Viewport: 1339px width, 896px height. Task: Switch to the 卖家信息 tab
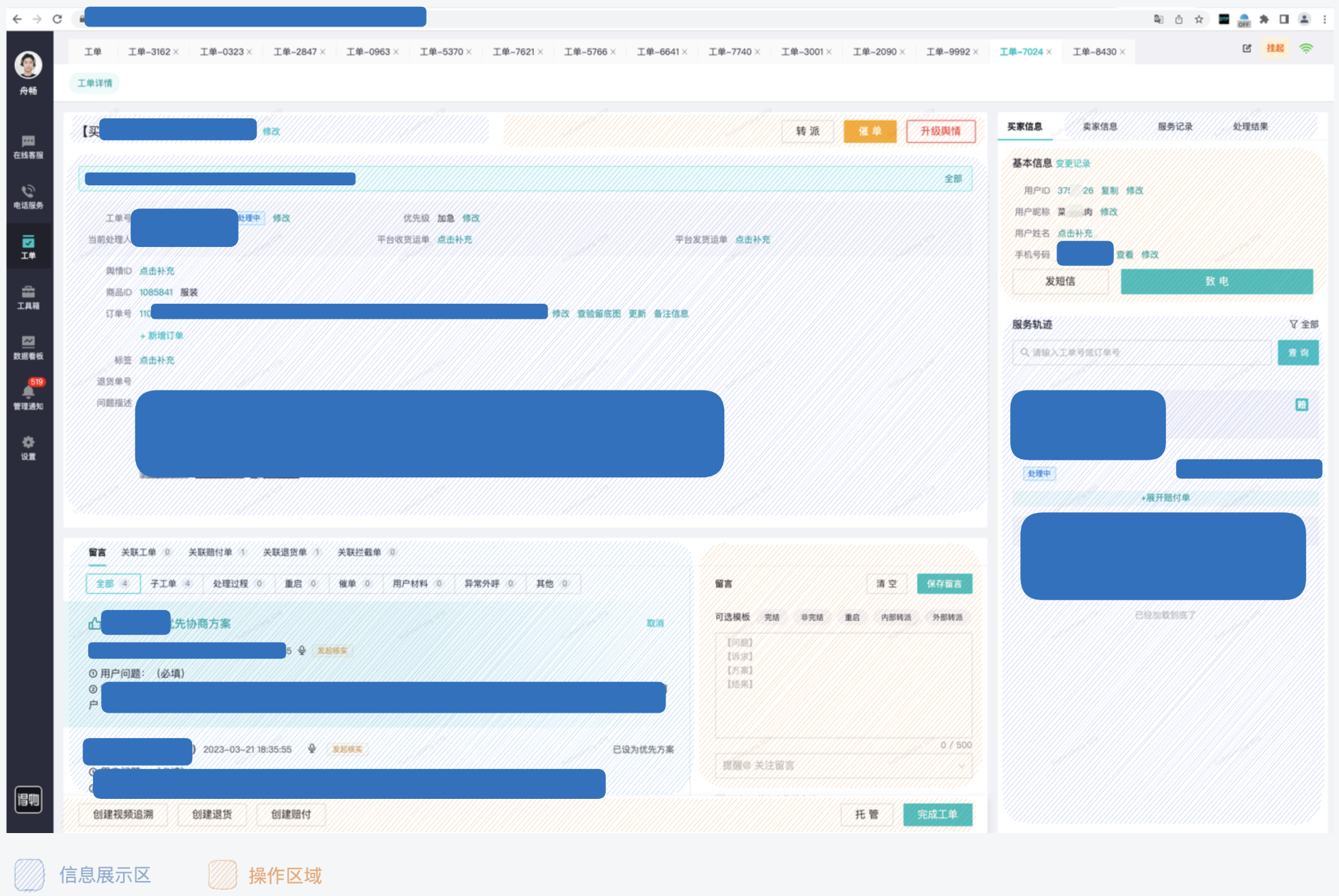tap(1100, 127)
